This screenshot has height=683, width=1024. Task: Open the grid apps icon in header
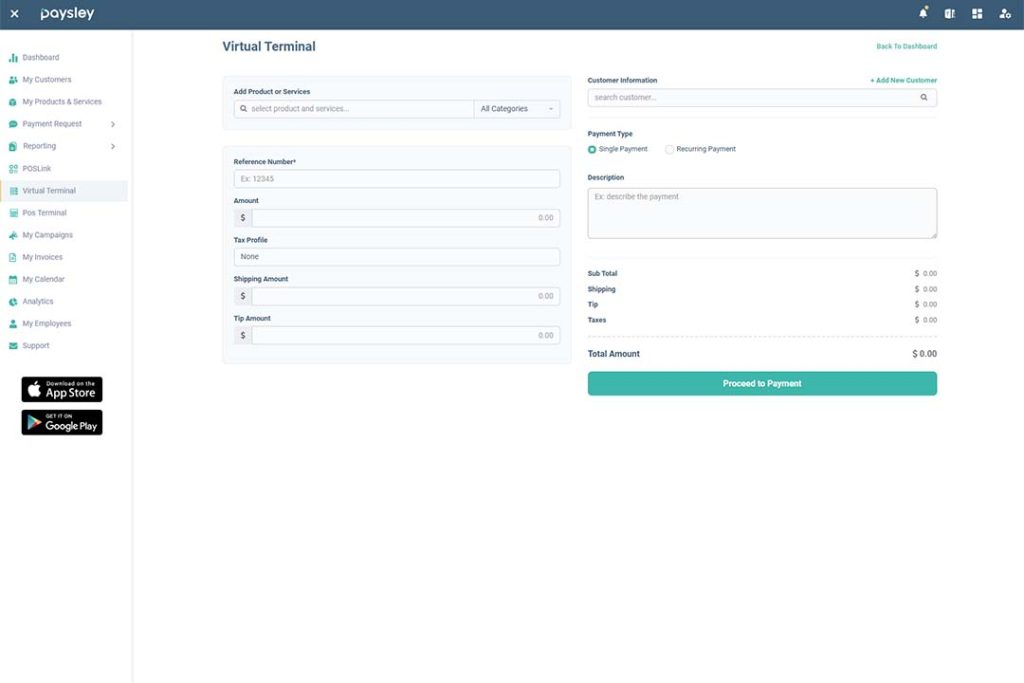click(977, 14)
